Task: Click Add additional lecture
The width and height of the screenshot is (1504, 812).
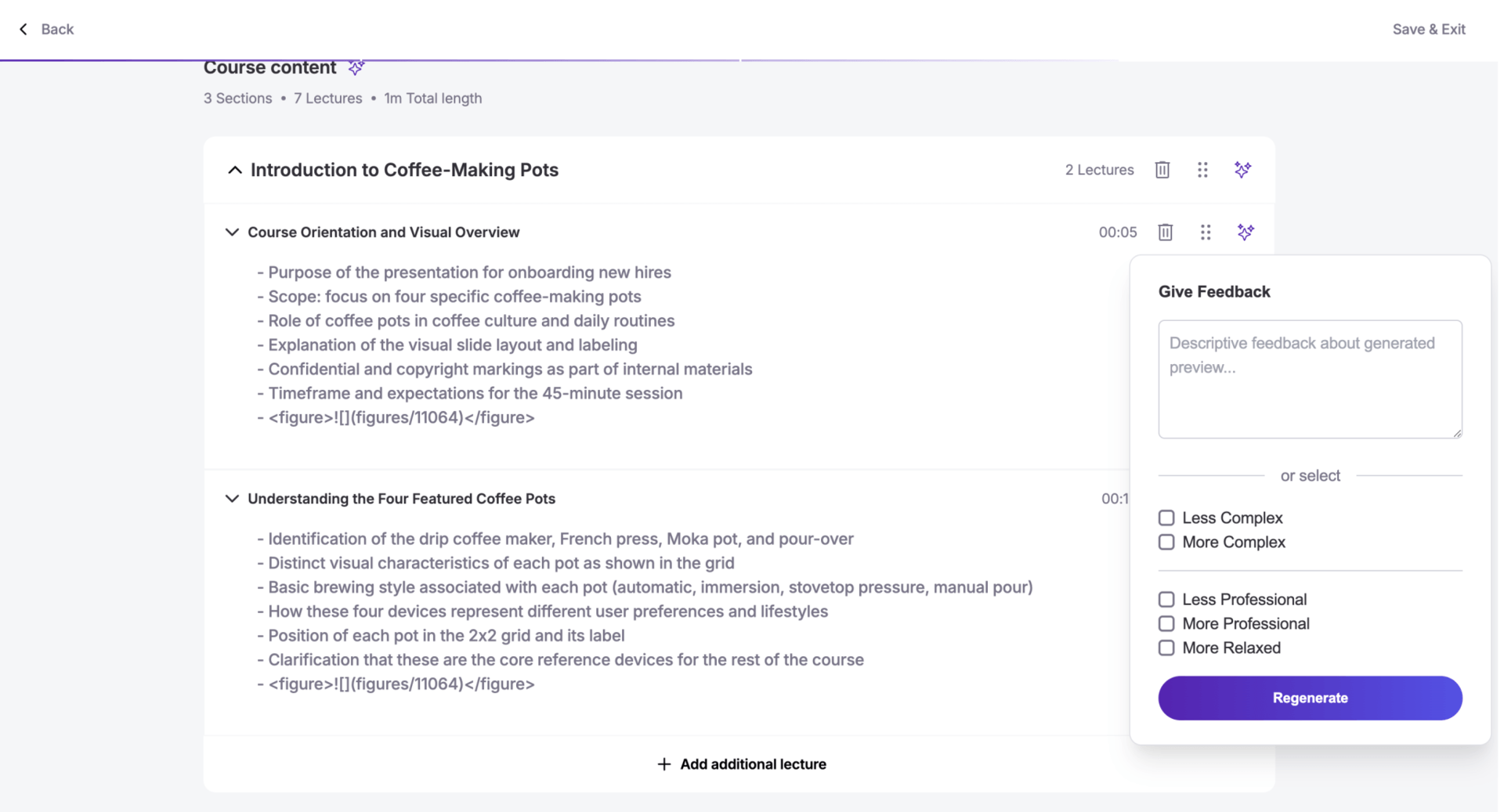Action: [x=740, y=763]
